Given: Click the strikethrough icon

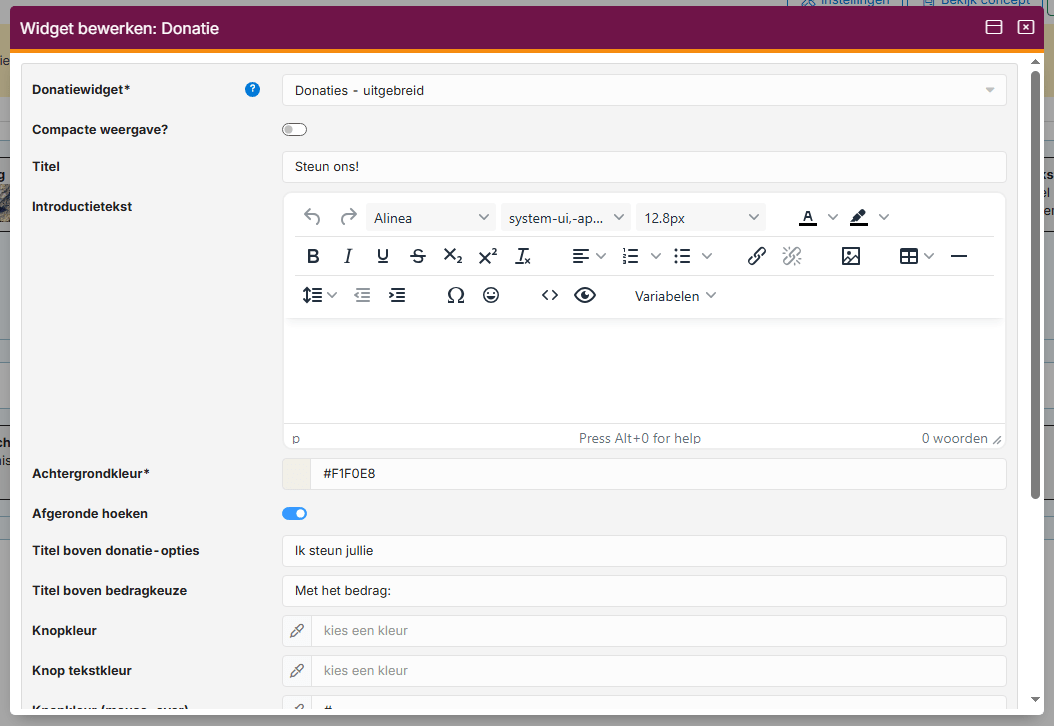Looking at the screenshot, I should pos(418,256).
